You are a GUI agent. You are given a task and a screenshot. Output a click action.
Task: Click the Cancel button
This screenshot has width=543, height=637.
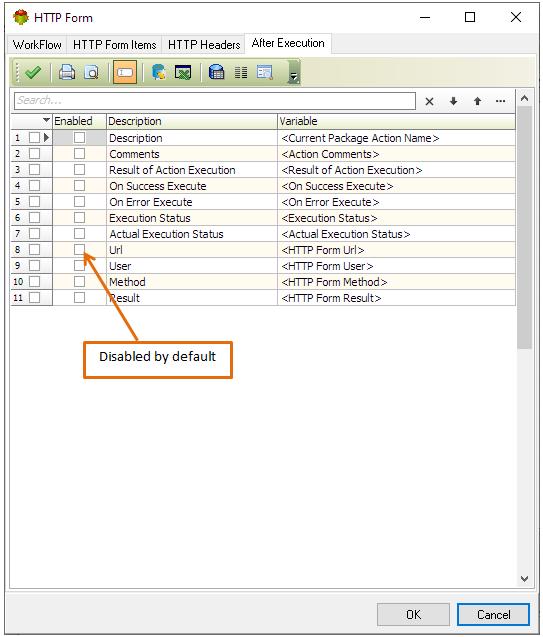[493, 615]
